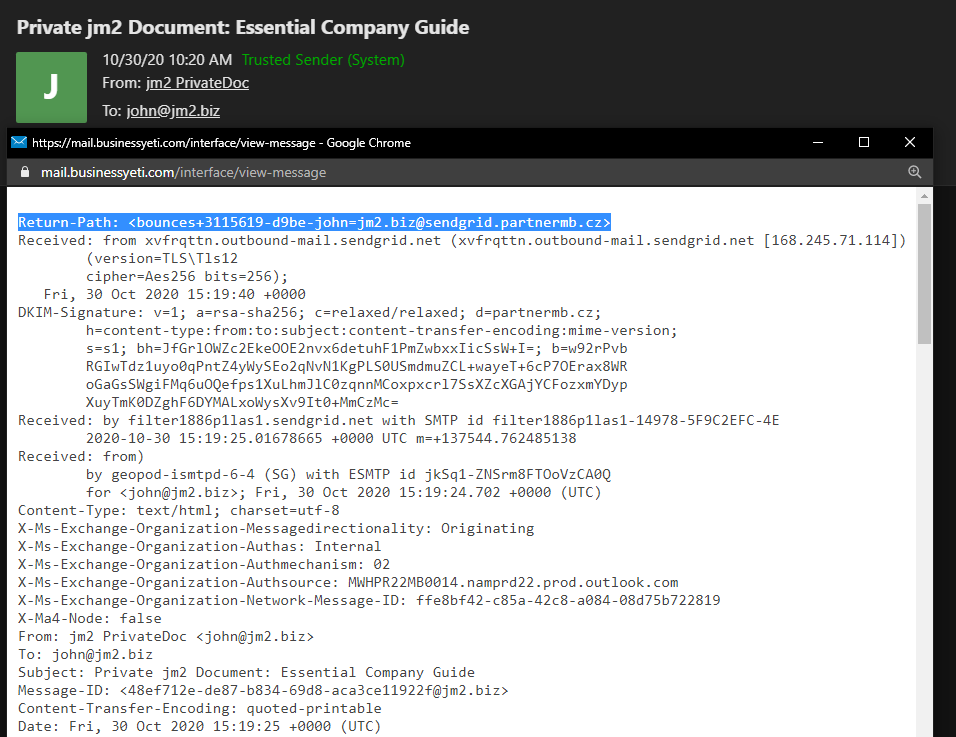
Task: Minimize the view-message Chrome window
Action: [x=817, y=143]
